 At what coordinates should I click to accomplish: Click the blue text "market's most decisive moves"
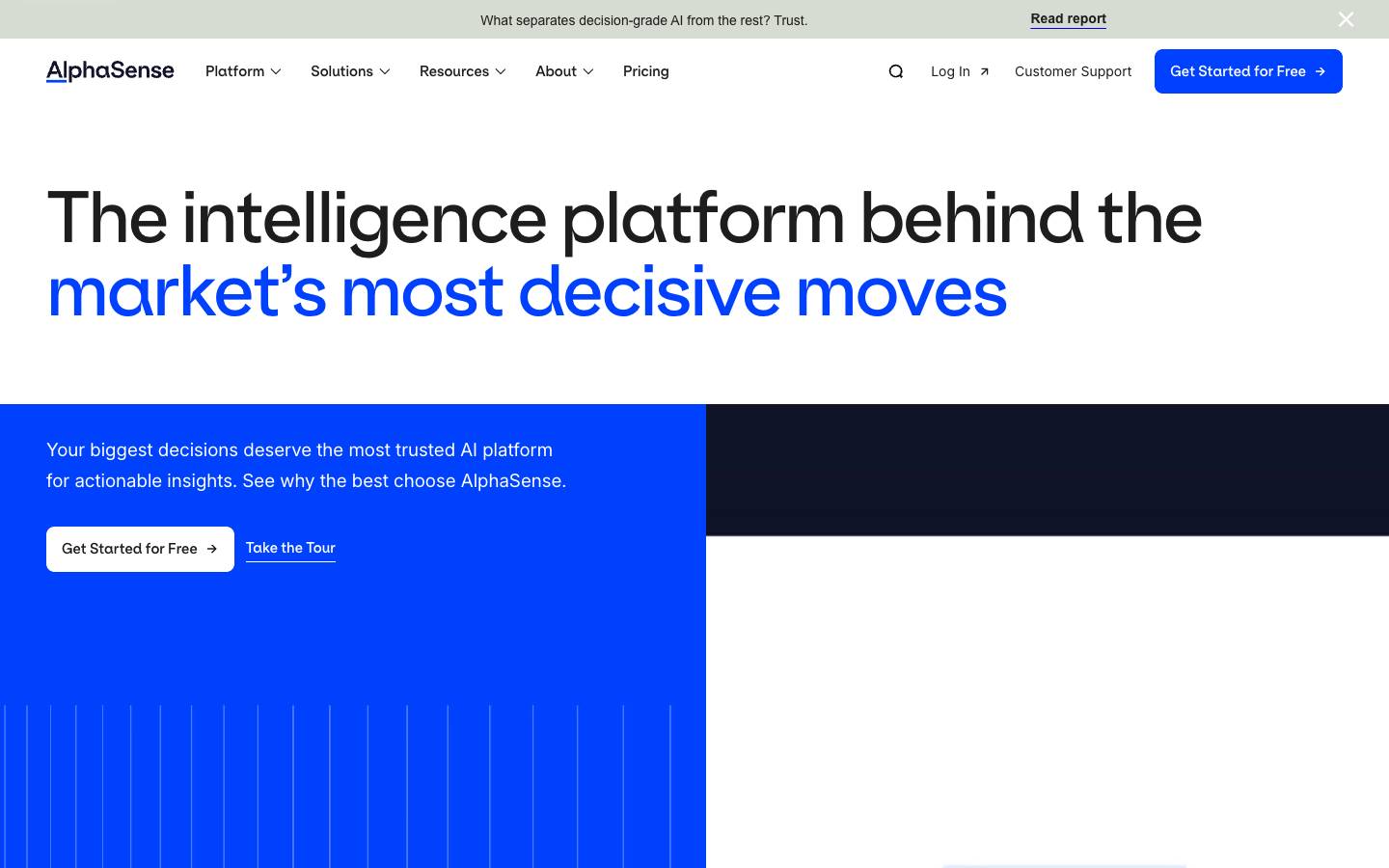point(527,292)
